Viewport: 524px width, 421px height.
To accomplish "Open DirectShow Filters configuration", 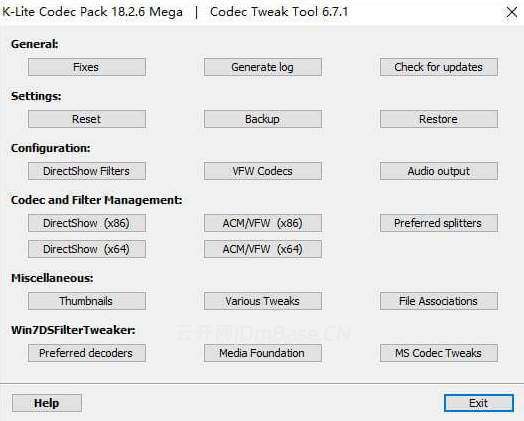I will pyautogui.click(x=87, y=171).
